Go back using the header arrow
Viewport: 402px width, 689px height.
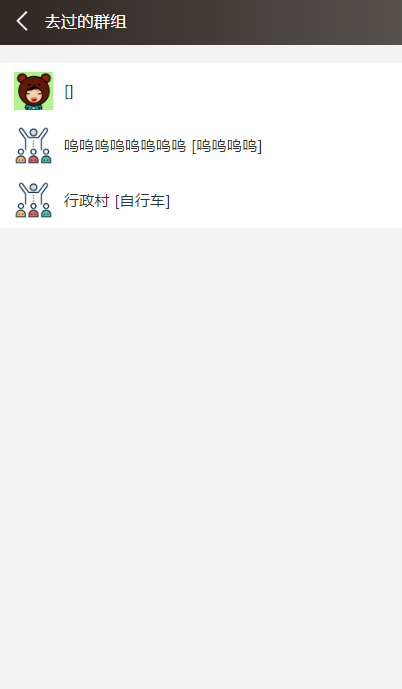[22, 21]
